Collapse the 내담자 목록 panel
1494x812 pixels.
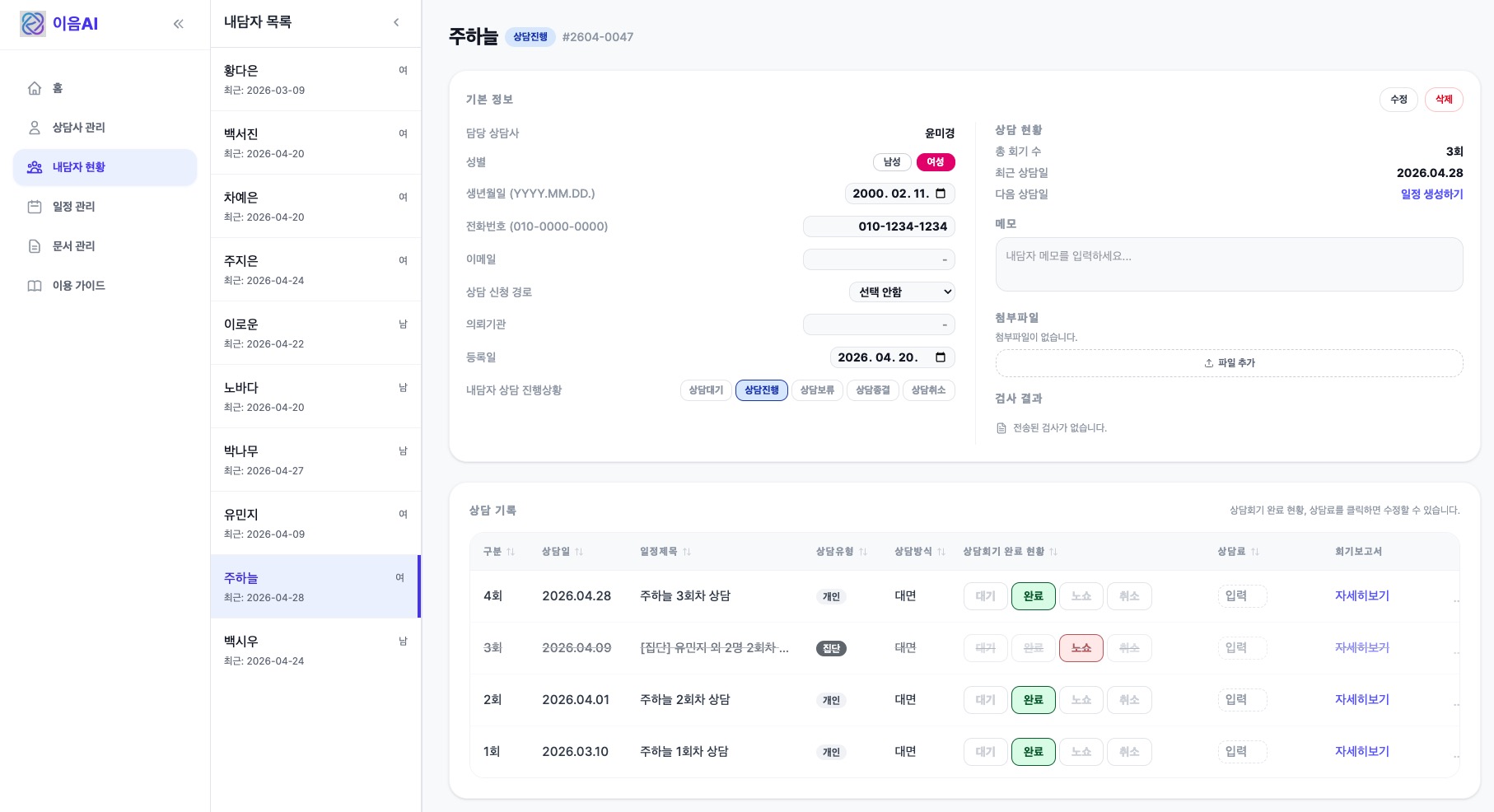[x=396, y=22]
